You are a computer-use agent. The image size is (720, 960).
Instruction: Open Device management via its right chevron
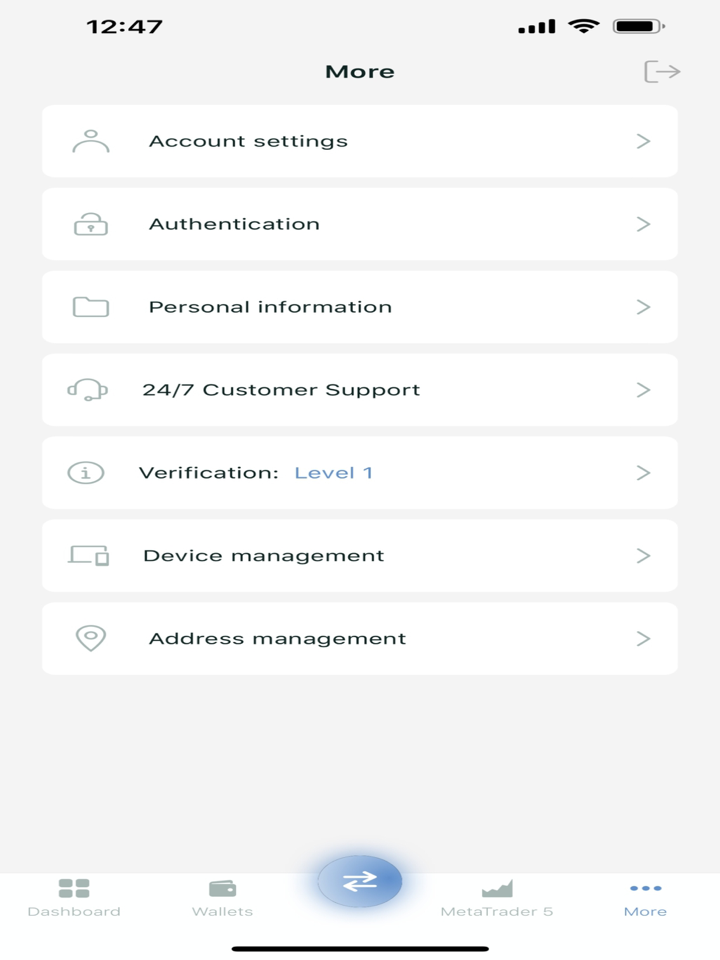pyautogui.click(x=643, y=556)
